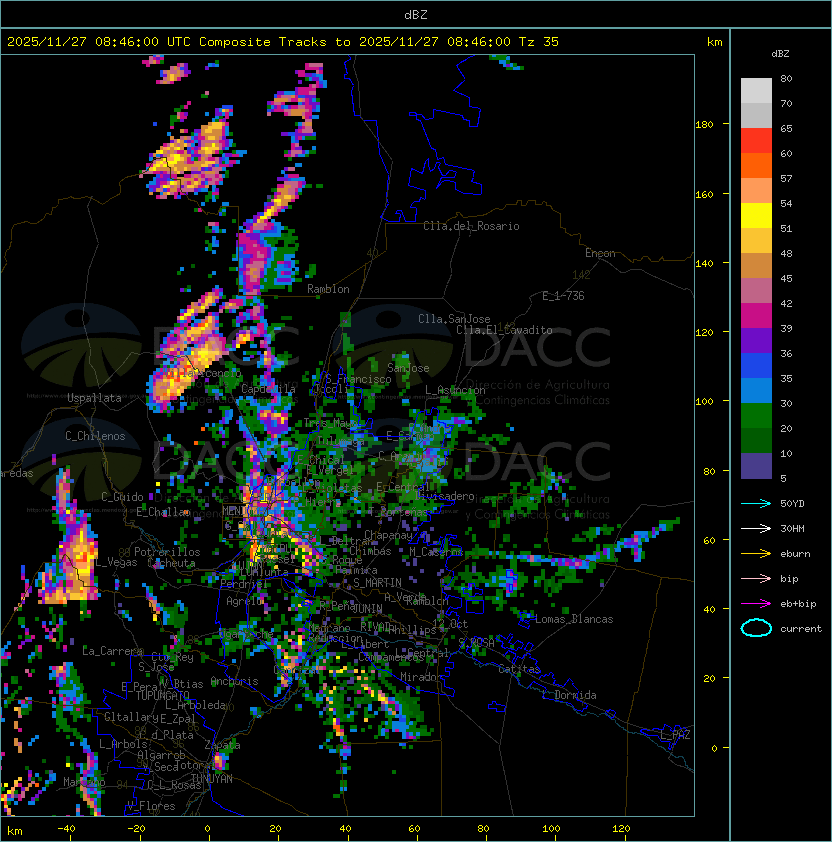
Task: Click the 'Agrelo' place label
Action: tap(244, 601)
